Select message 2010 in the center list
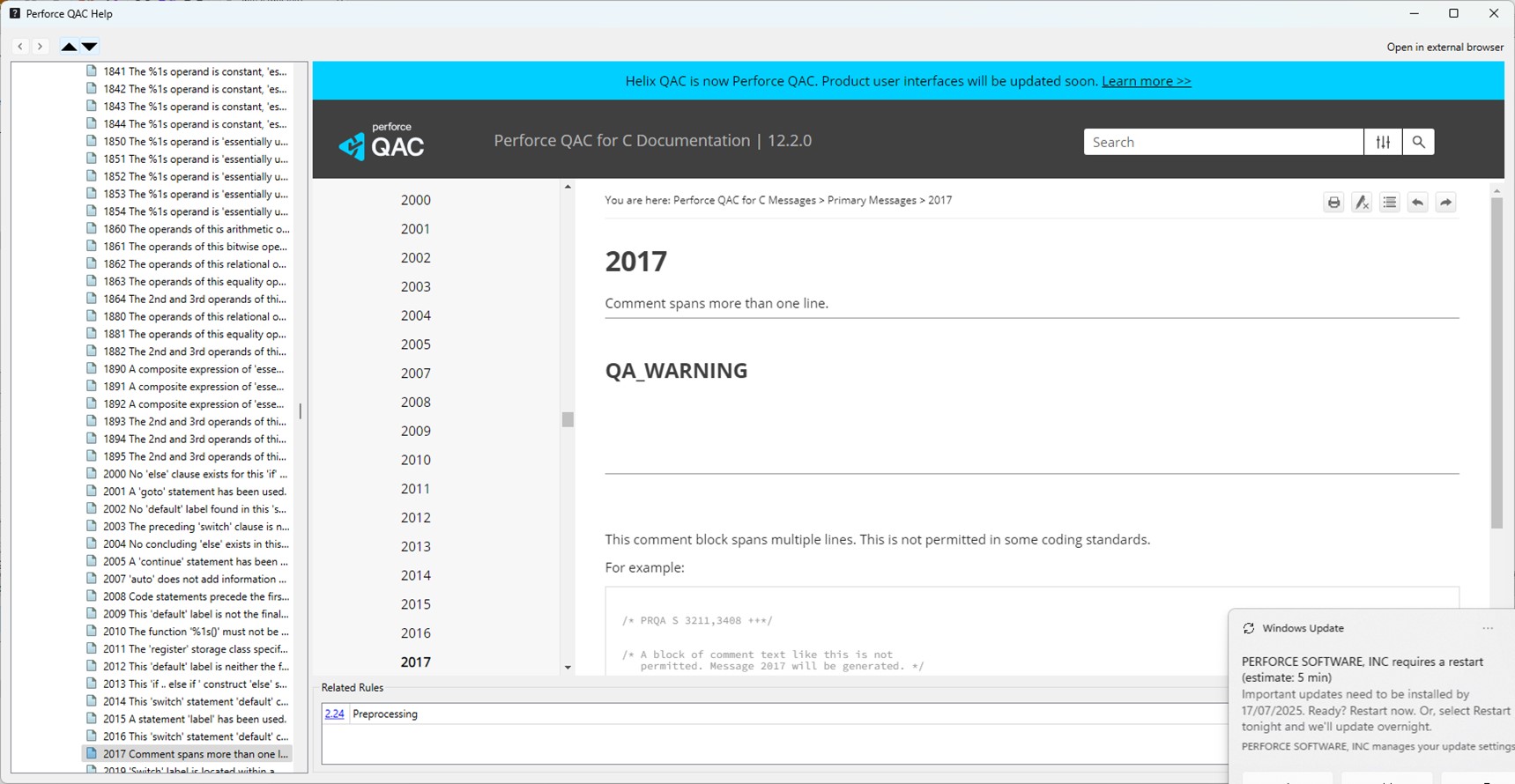 click(415, 460)
